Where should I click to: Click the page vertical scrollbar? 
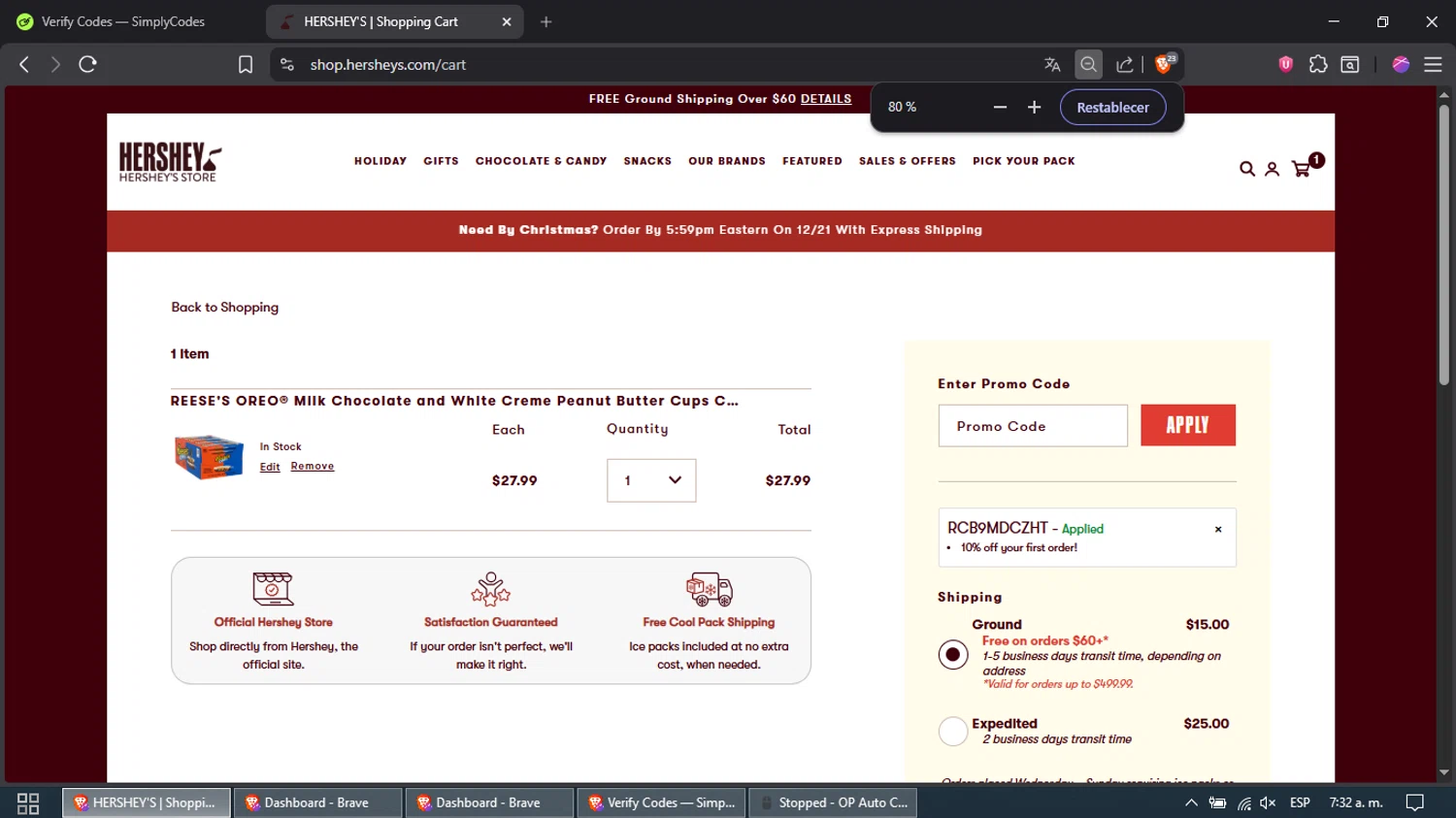click(x=1444, y=245)
